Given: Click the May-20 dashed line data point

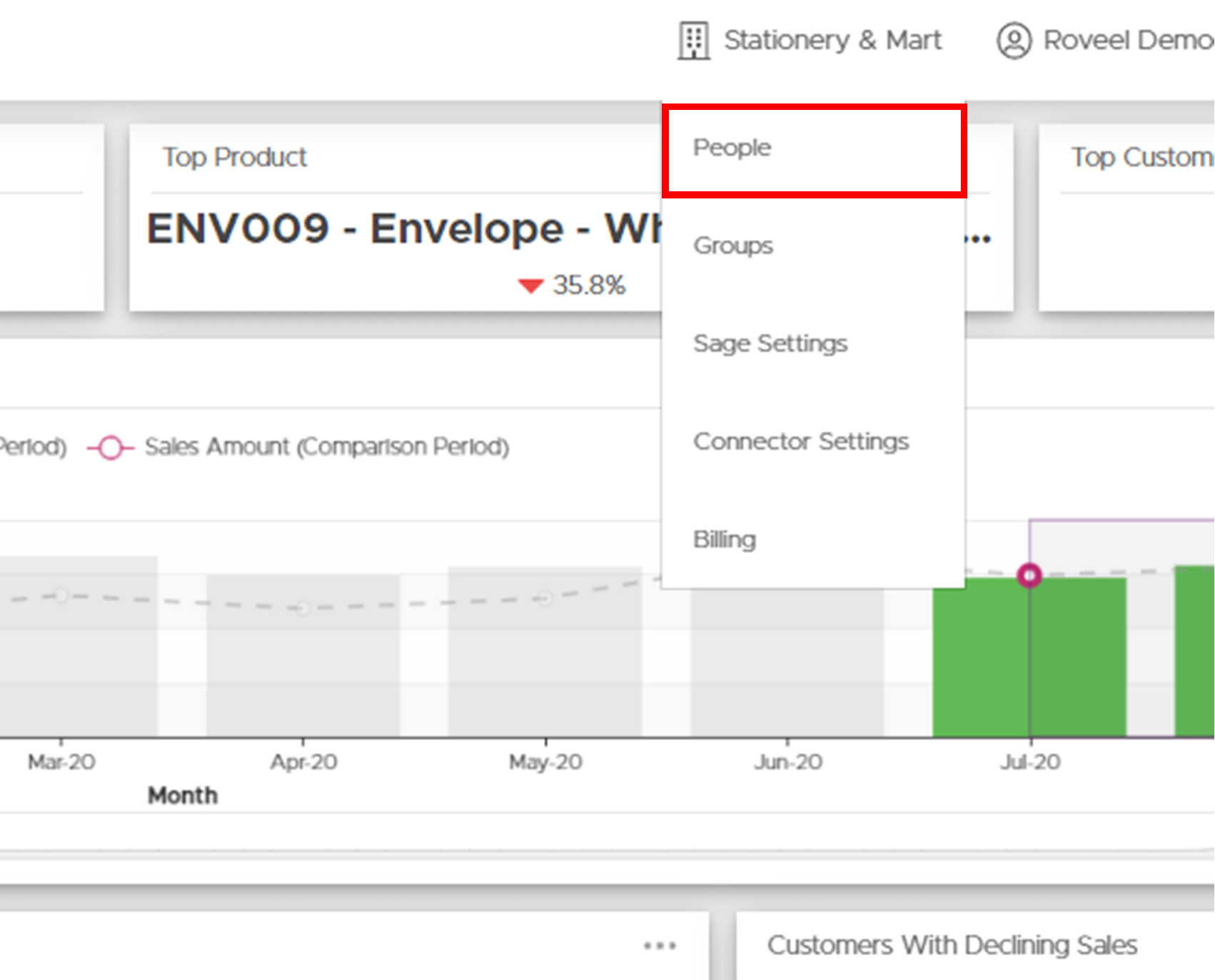Looking at the screenshot, I should pyautogui.click(x=545, y=598).
